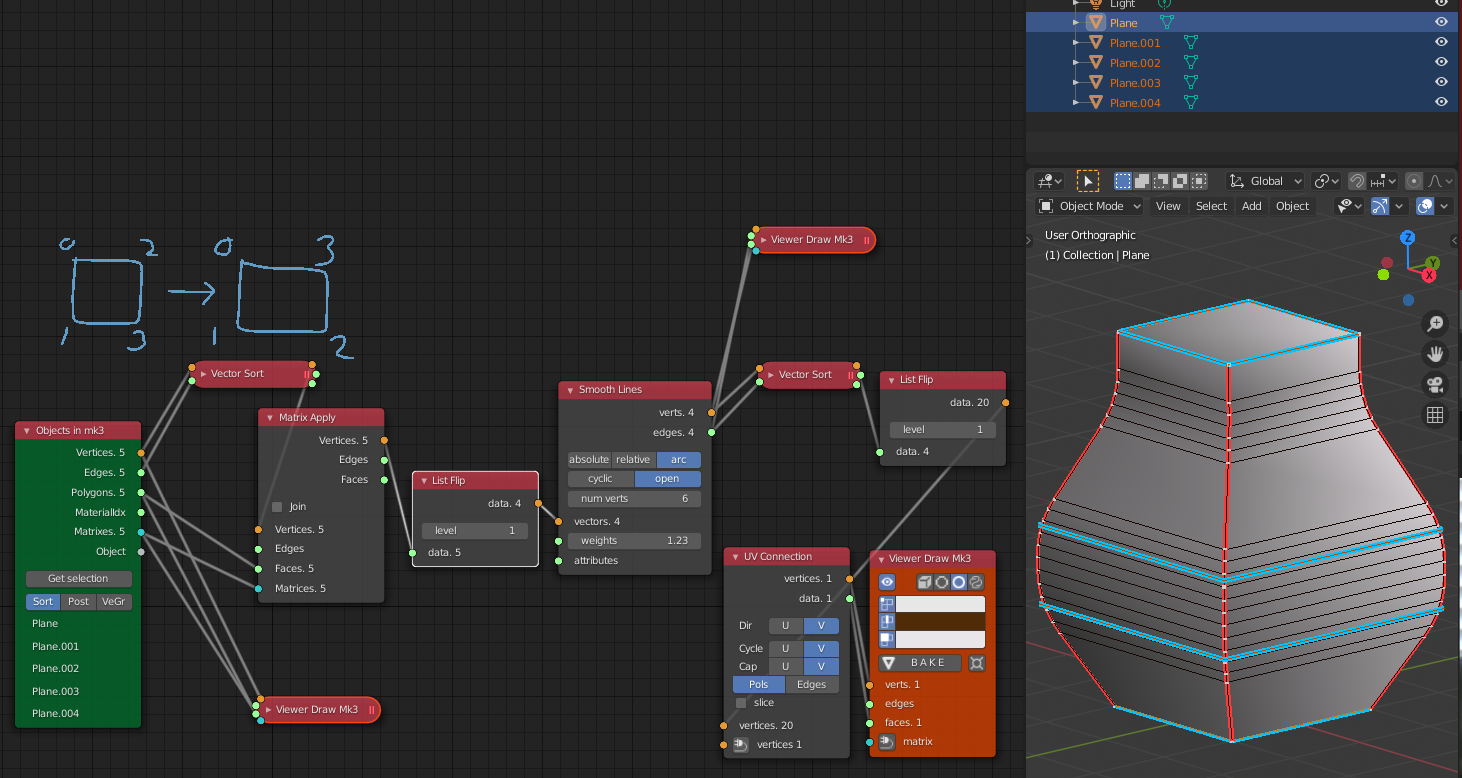Screen dimensions: 1462x778
Task: Toggle Viewer Draw Mk3 eye visibility button
Action: tap(887, 582)
